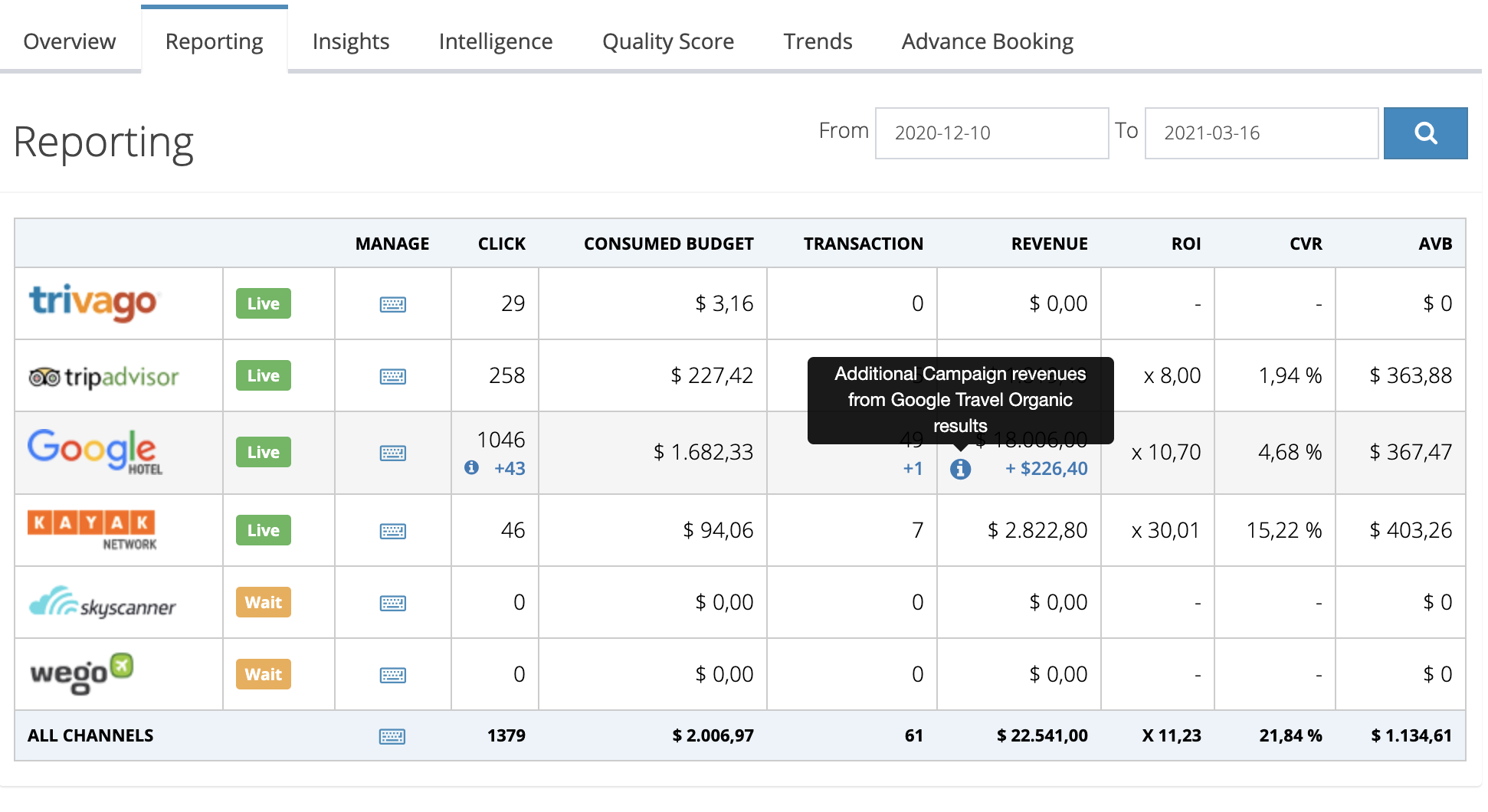Click Kayak revenue $ 2.822,80
Screen dimensions: 1488x812
point(1037,530)
